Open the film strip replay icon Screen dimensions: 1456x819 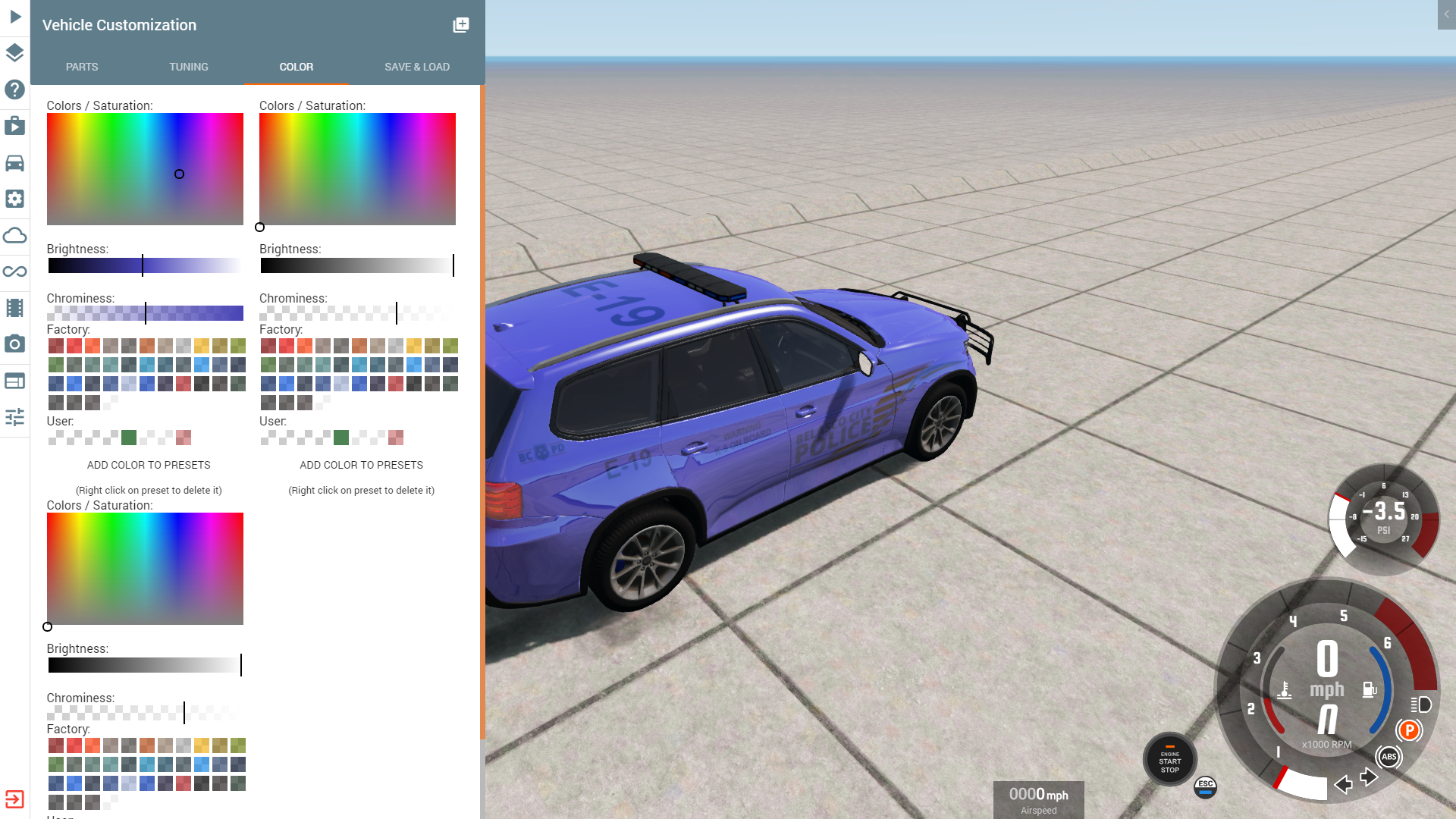point(15,308)
